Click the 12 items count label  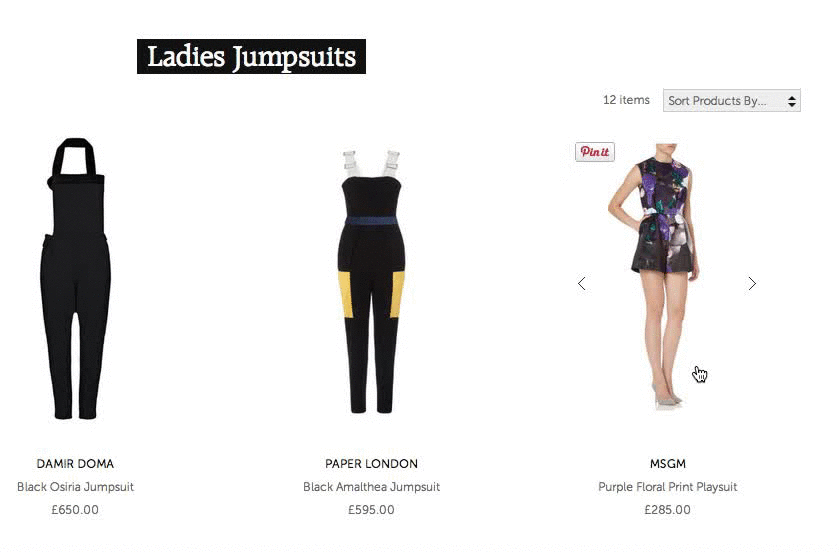pos(626,100)
